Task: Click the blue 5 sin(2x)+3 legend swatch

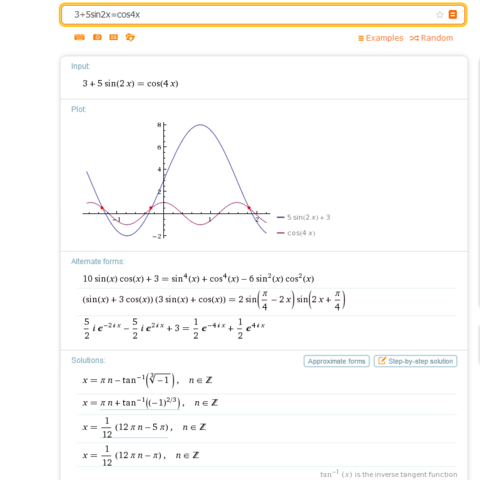Action: click(x=280, y=217)
